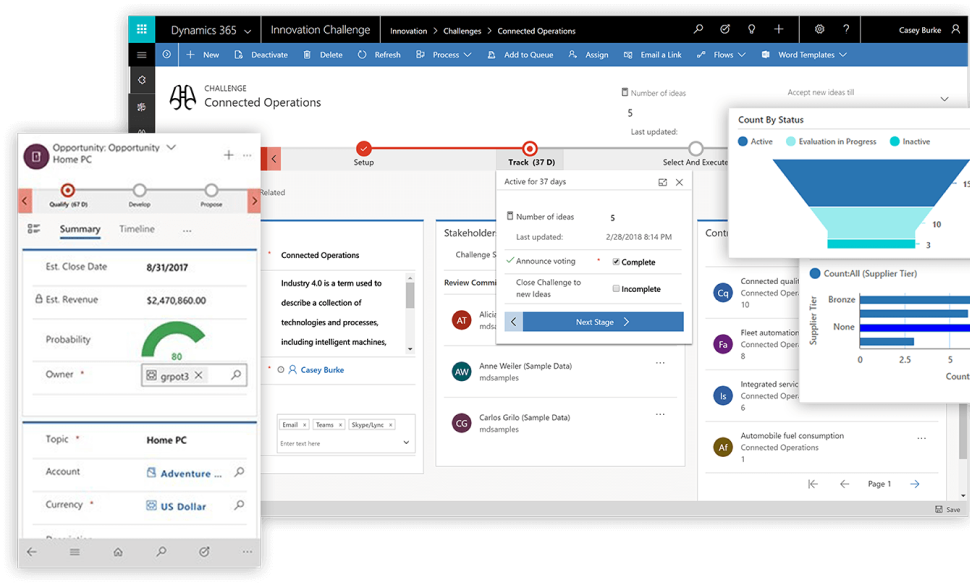Open the Related tab in the challenge
This screenshot has height=584, width=970.
(x=273, y=192)
